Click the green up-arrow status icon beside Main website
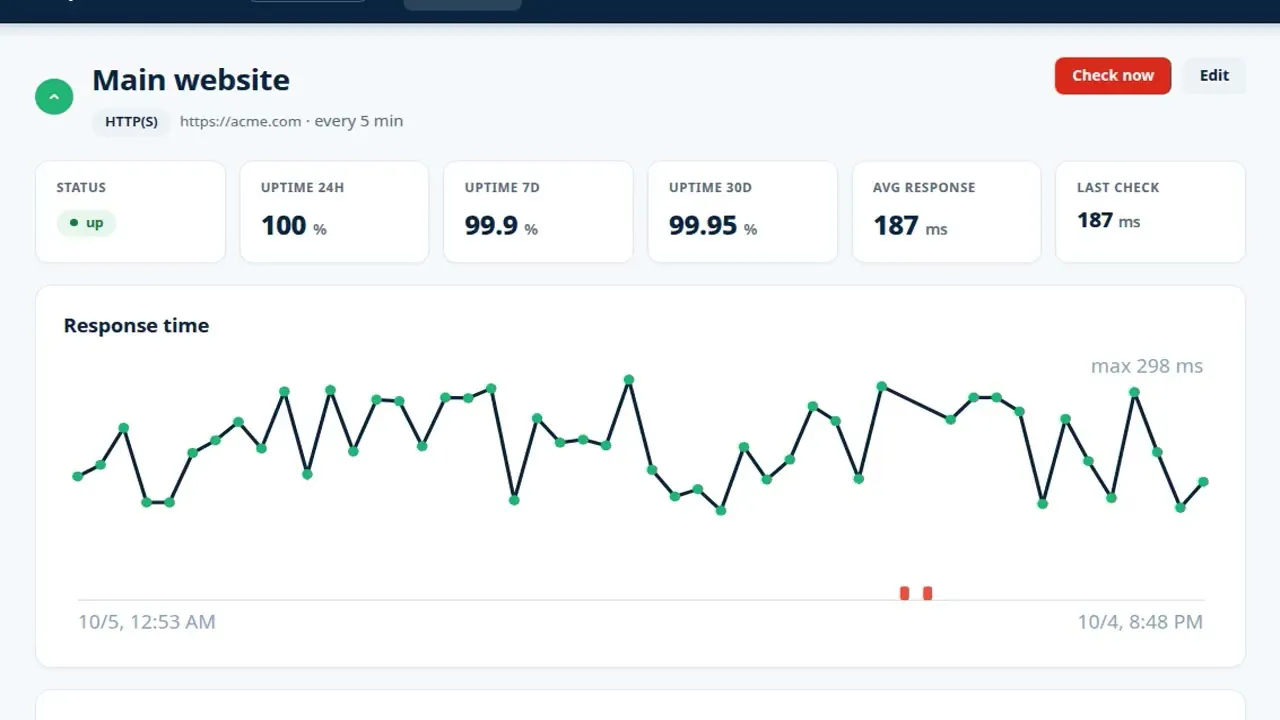 [54, 97]
